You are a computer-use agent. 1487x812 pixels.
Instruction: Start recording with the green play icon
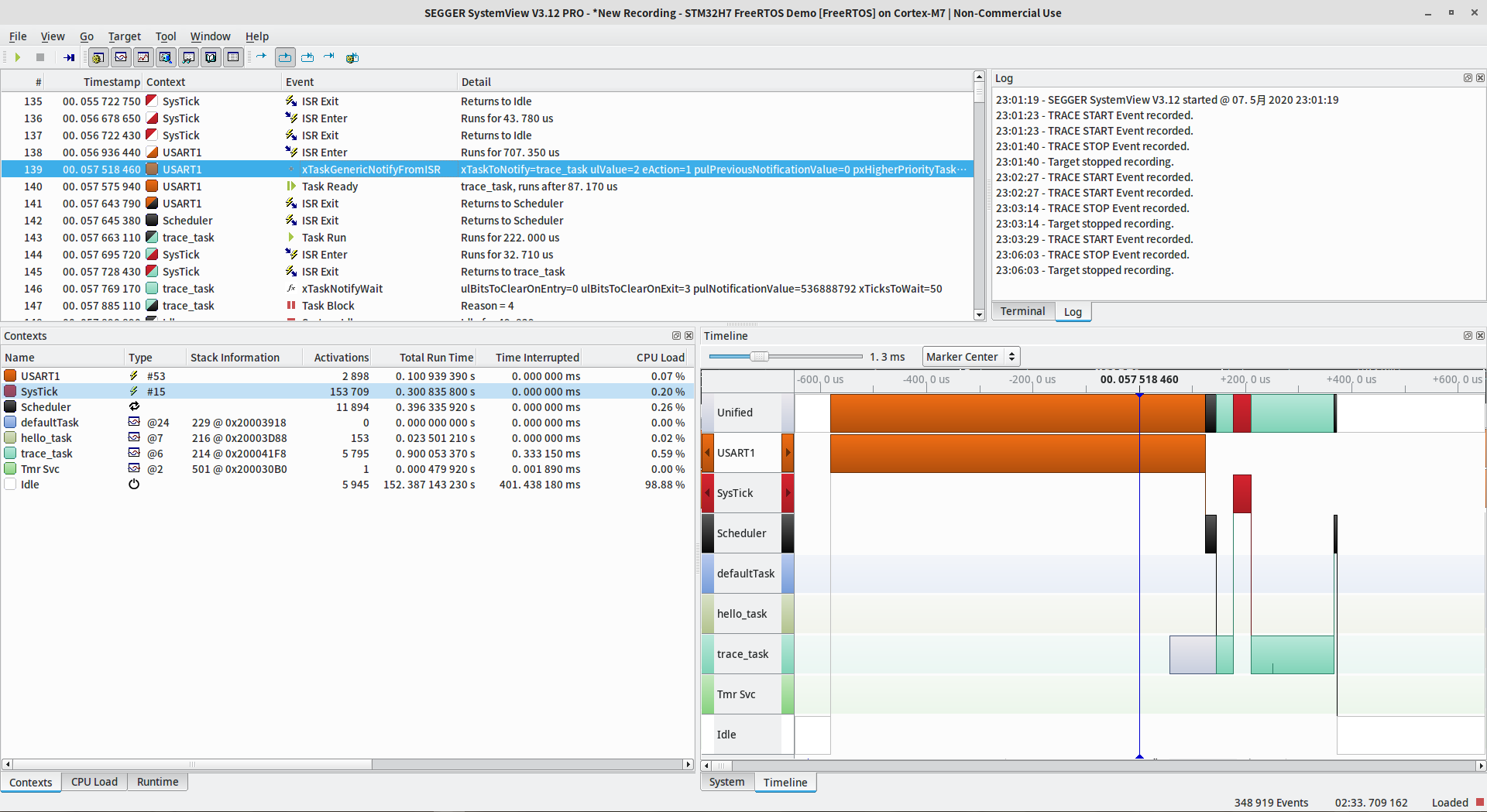tap(17, 57)
